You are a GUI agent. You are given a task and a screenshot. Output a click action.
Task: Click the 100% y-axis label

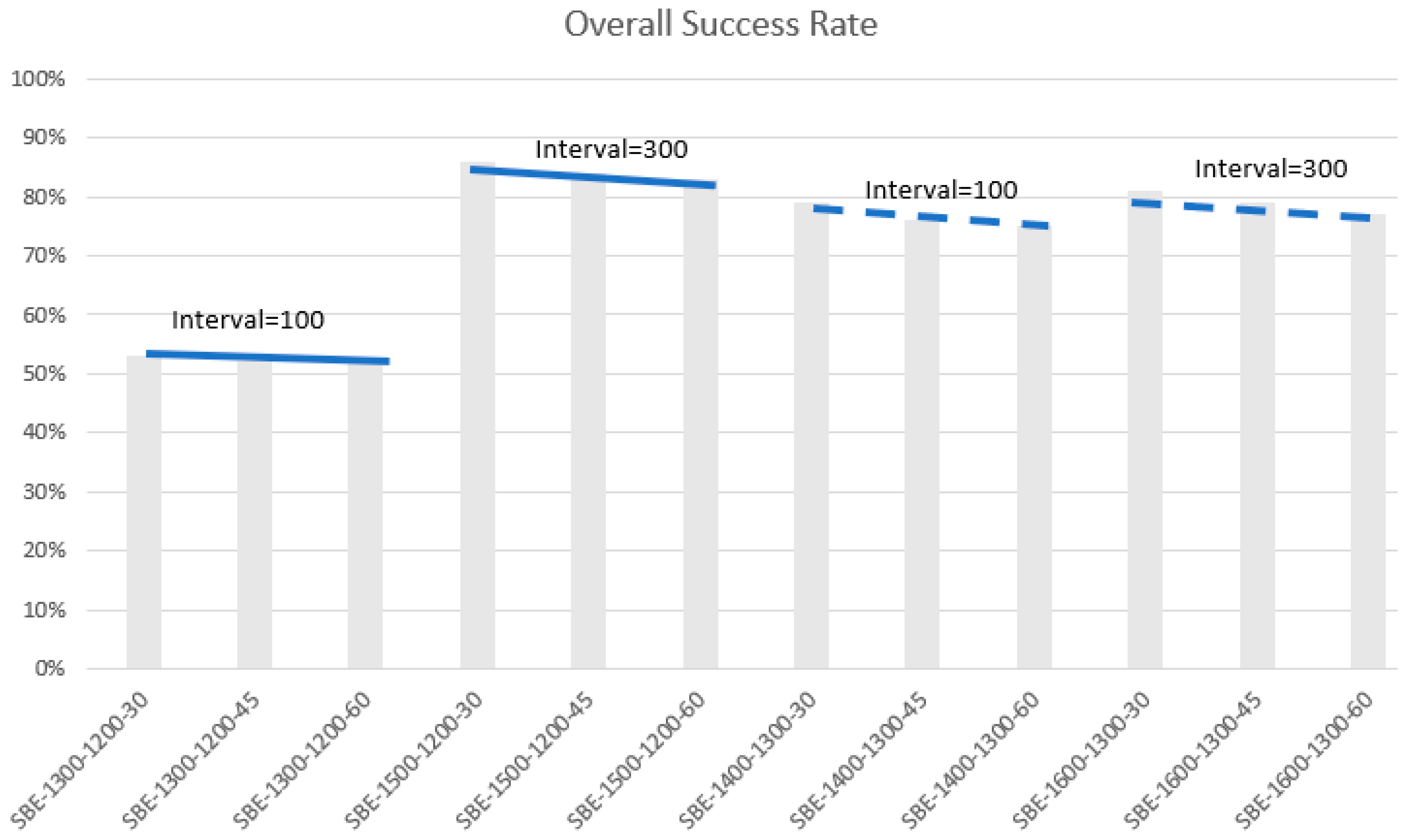tap(39, 79)
